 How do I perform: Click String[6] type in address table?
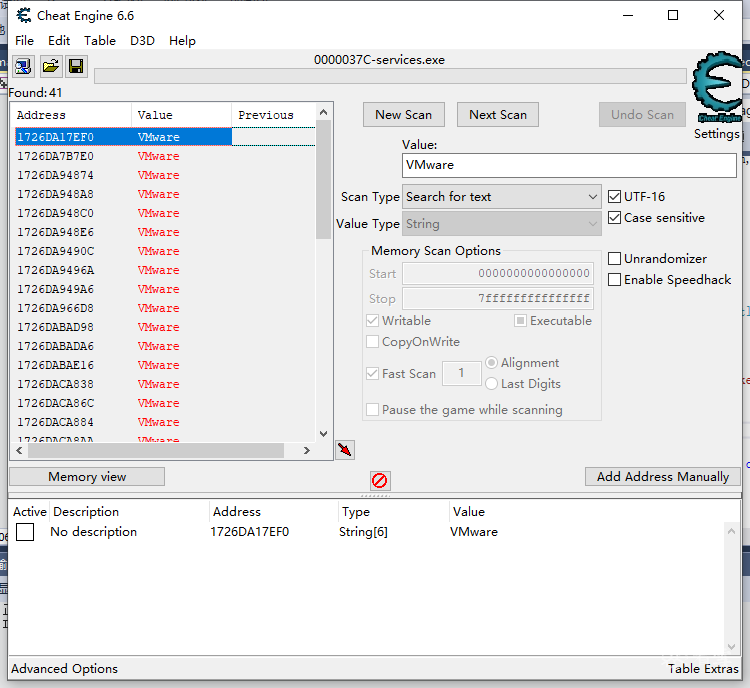(363, 532)
